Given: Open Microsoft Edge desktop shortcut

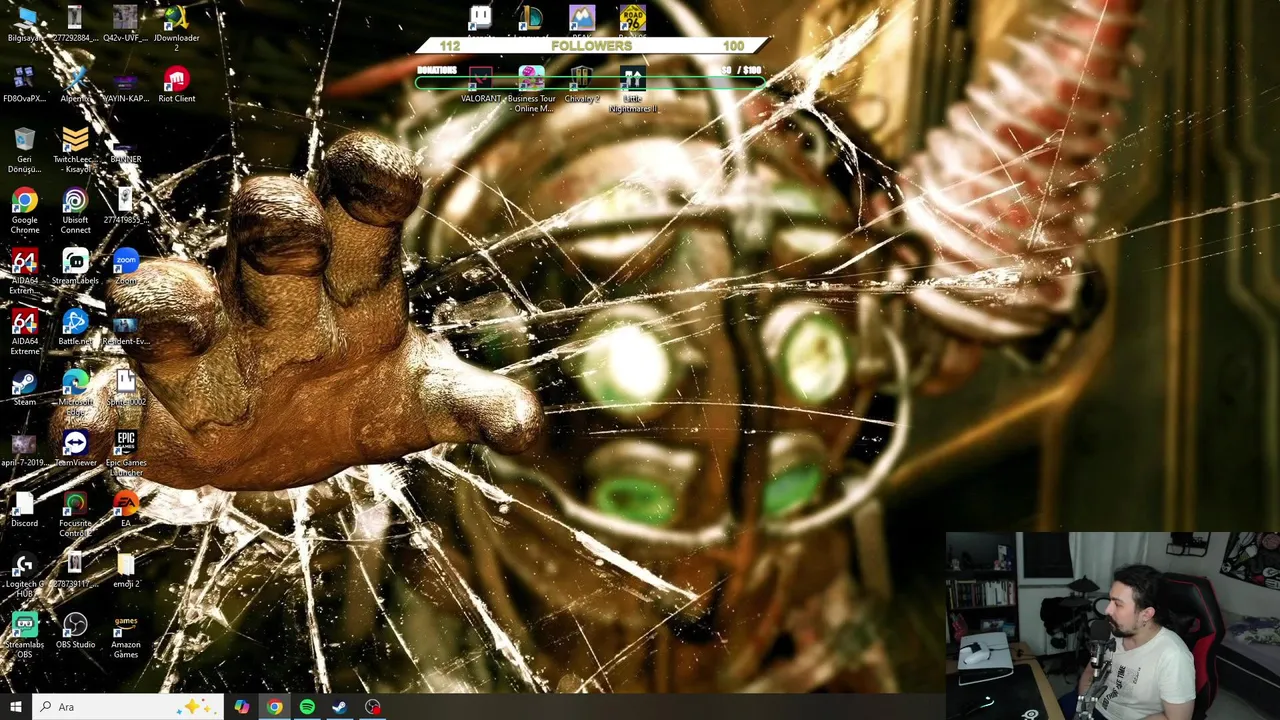Looking at the screenshot, I should pos(75,393).
